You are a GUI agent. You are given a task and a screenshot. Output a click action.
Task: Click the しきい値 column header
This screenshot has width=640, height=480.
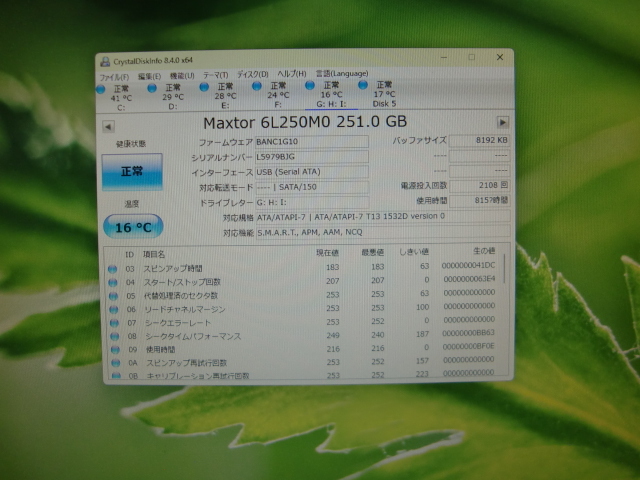(414, 252)
